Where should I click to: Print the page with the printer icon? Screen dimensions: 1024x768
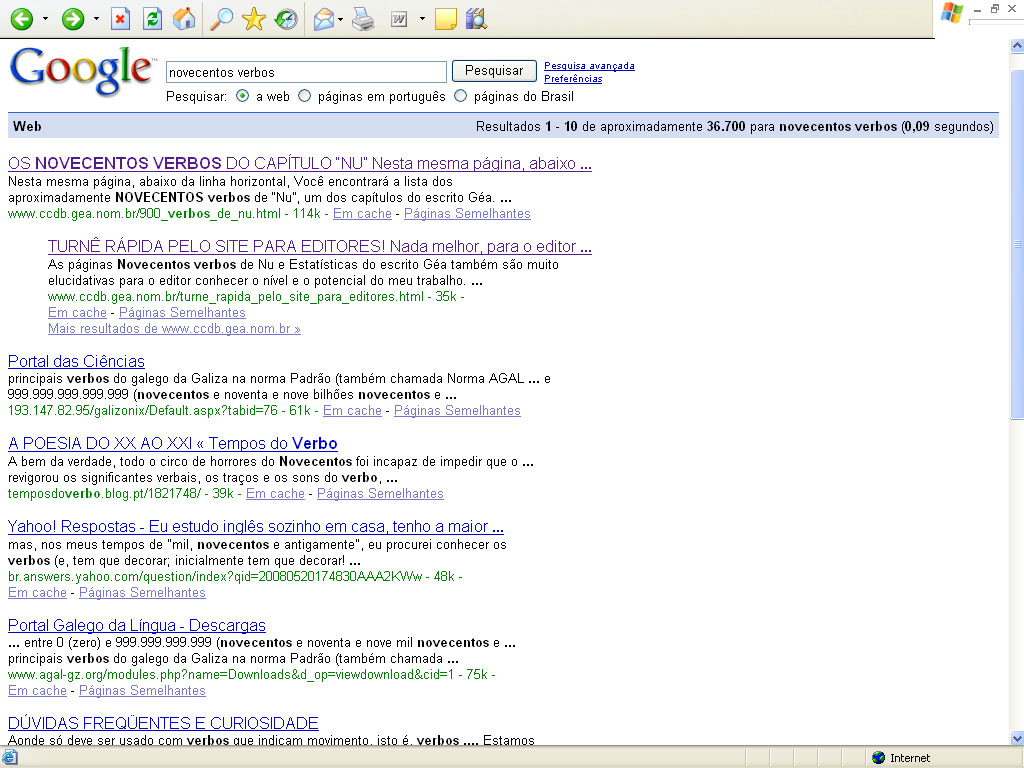click(x=362, y=19)
